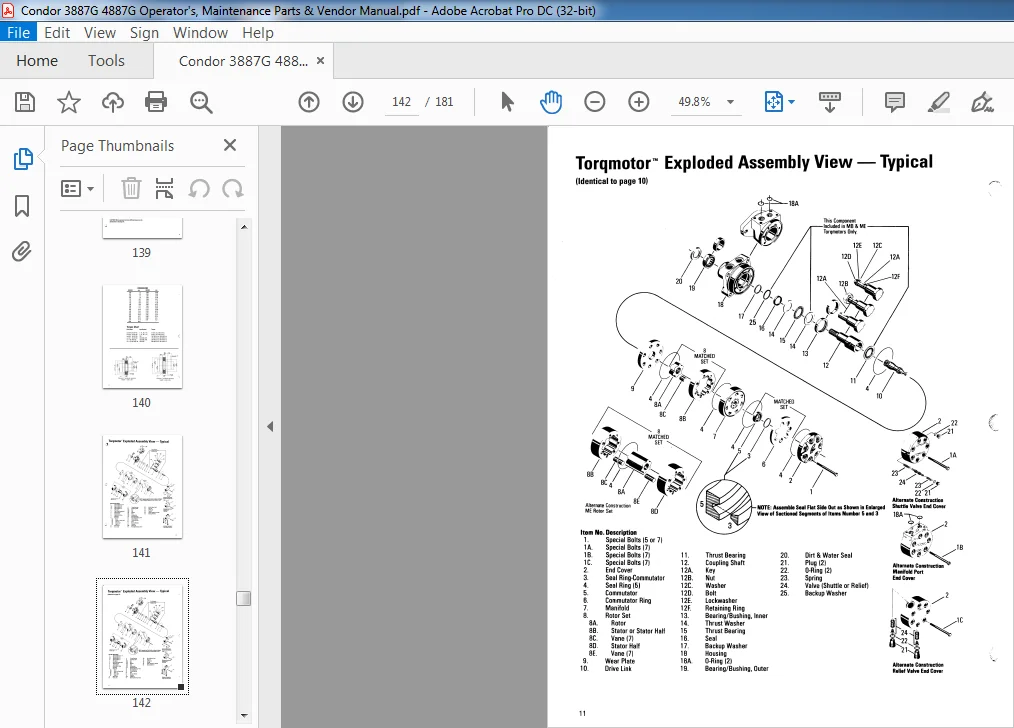Select the page 141 thumbnail

[142, 486]
